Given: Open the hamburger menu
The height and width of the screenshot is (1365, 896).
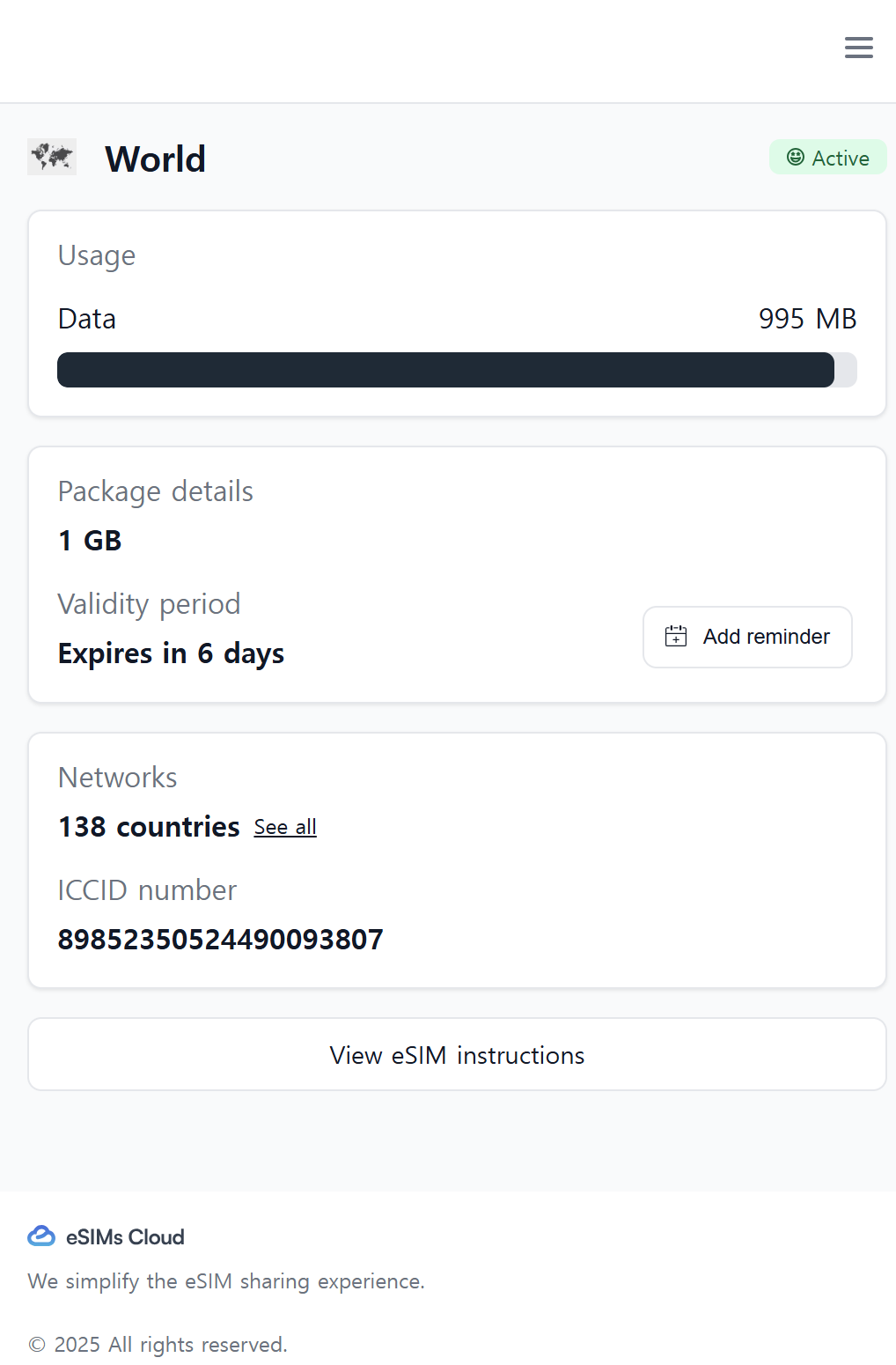Looking at the screenshot, I should pyautogui.click(x=858, y=48).
